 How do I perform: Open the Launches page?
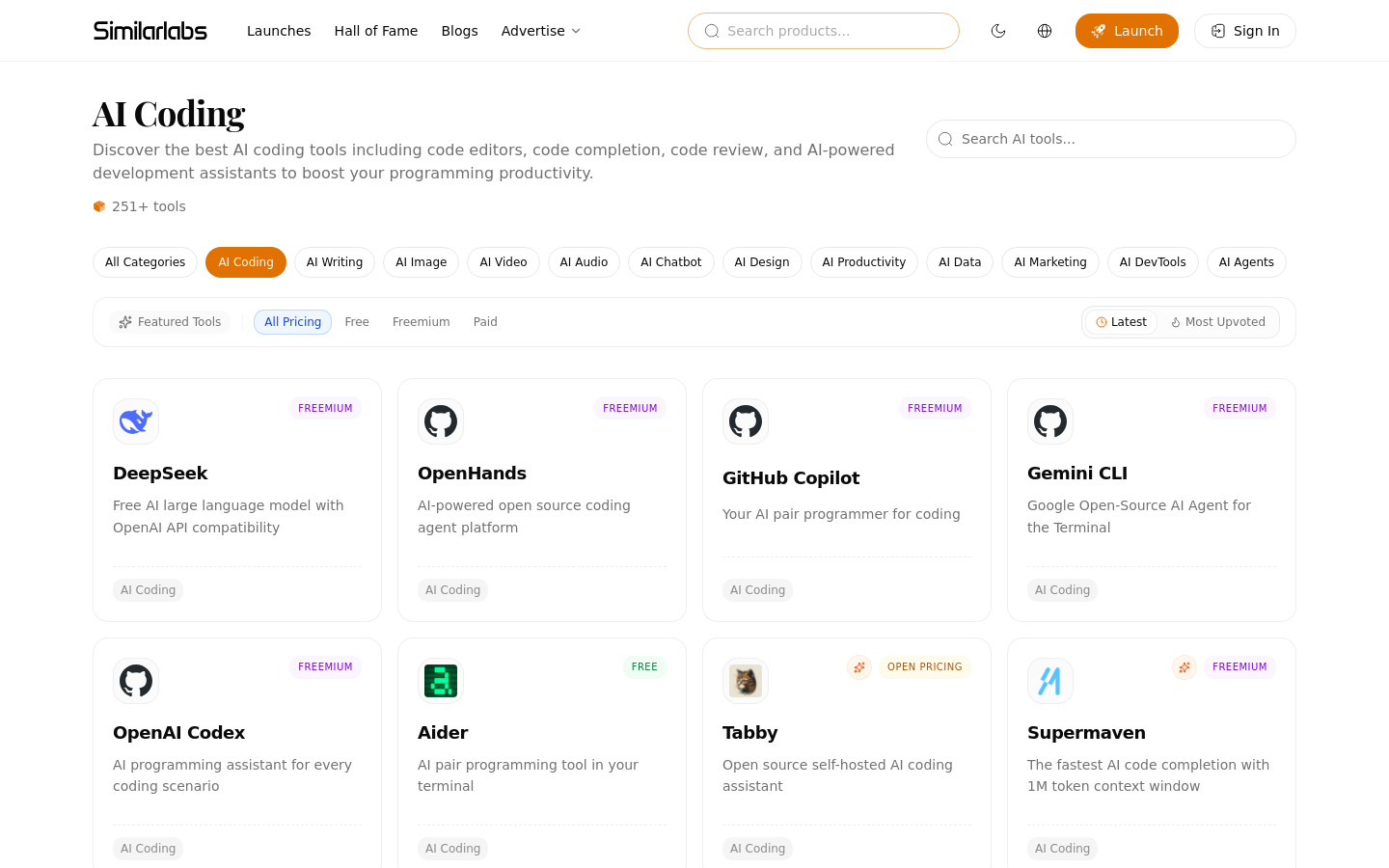pyautogui.click(x=279, y=31)
